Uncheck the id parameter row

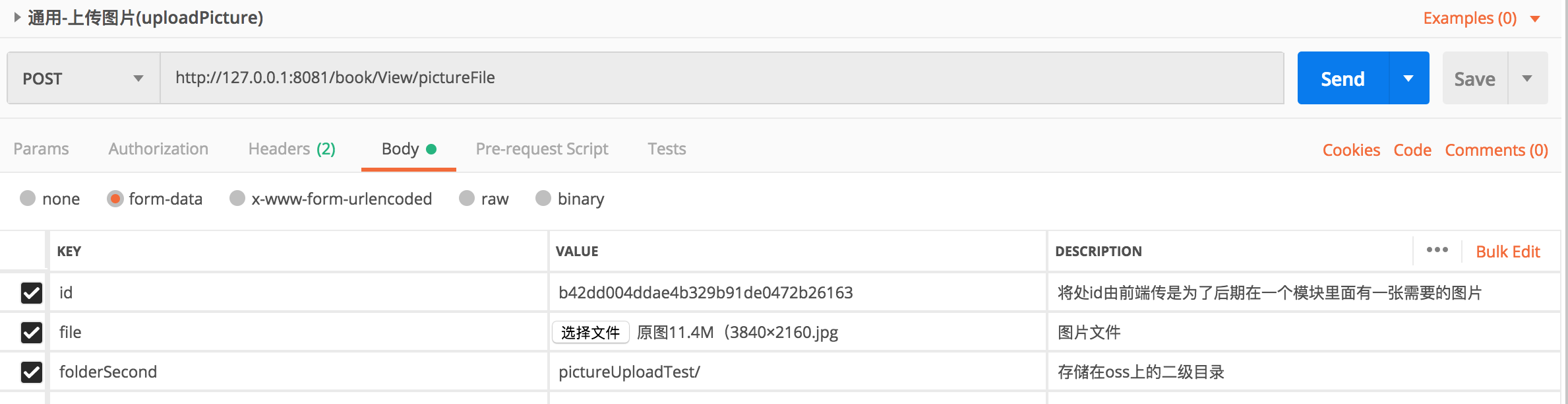(x=31, y=292)
